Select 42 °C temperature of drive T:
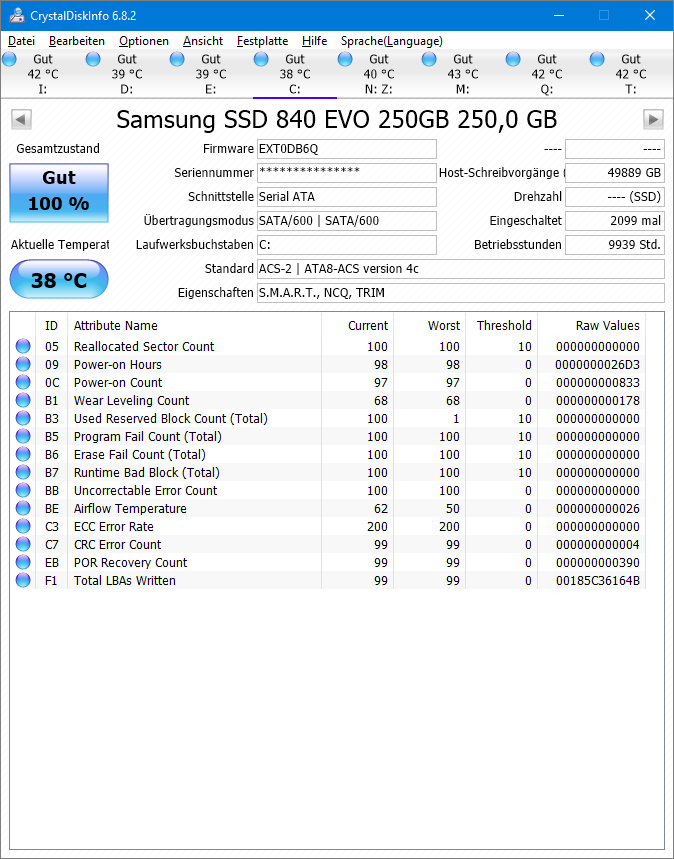The height and width of the screenshot is (859, 674). coord(631,74)
